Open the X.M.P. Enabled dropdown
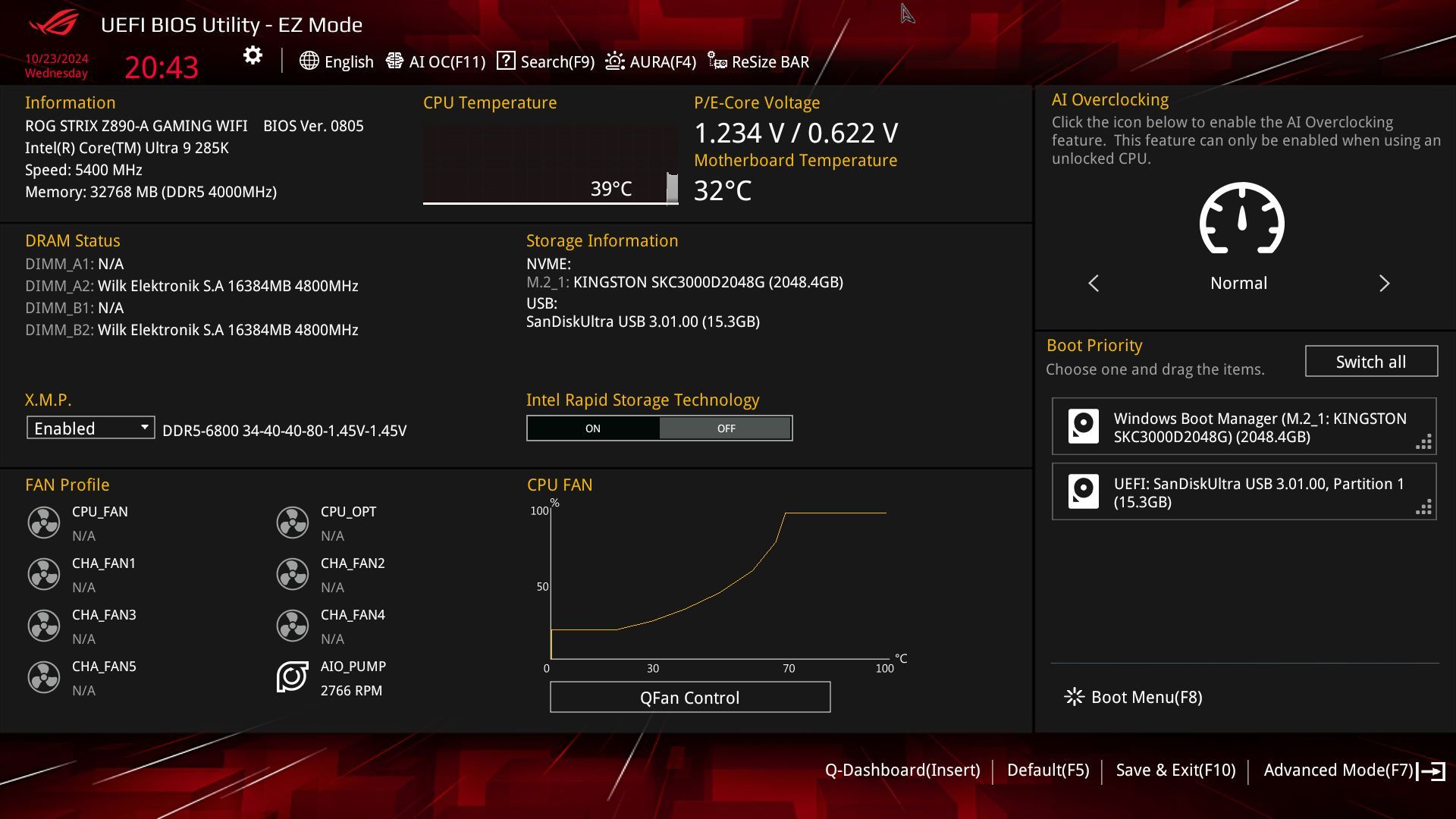 [91, 428]
